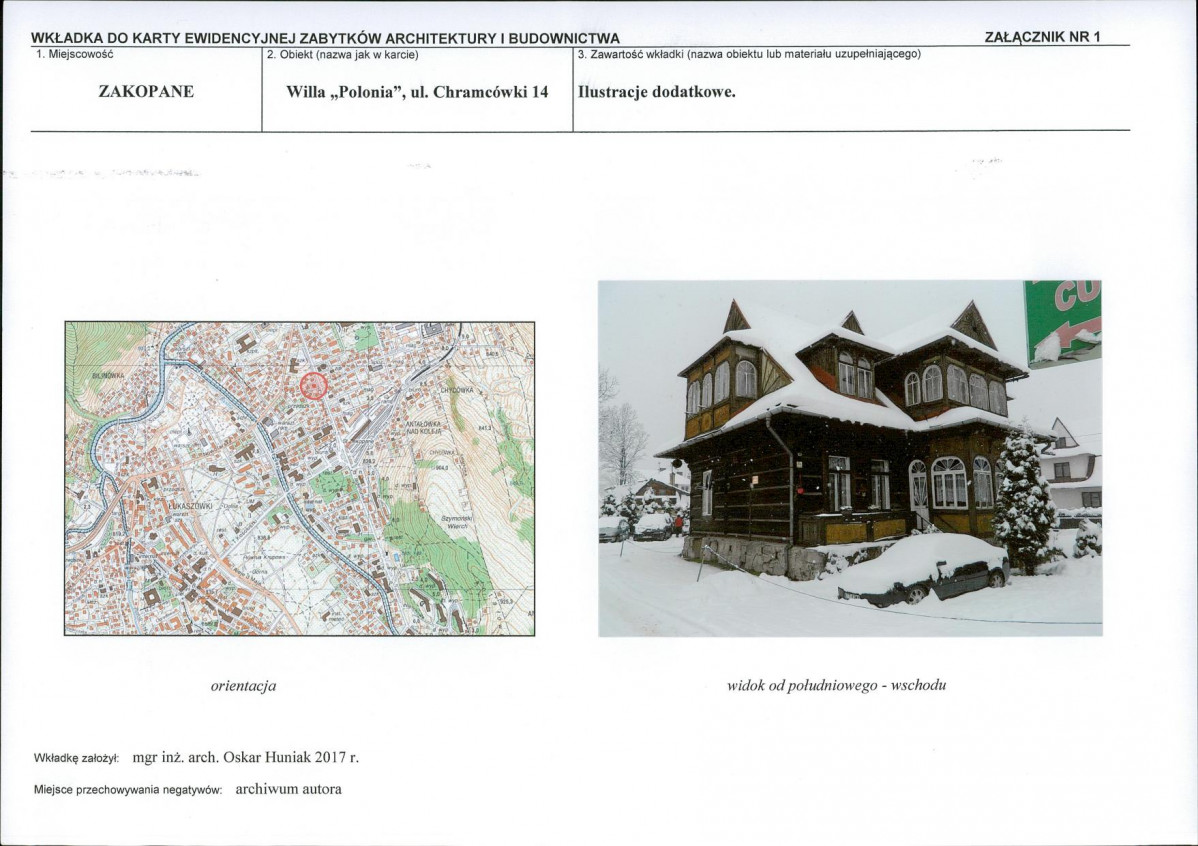Select the 'widok od południowego - wschodu' caption
This screenshot has width=1198, height=846.
(837, 686)
